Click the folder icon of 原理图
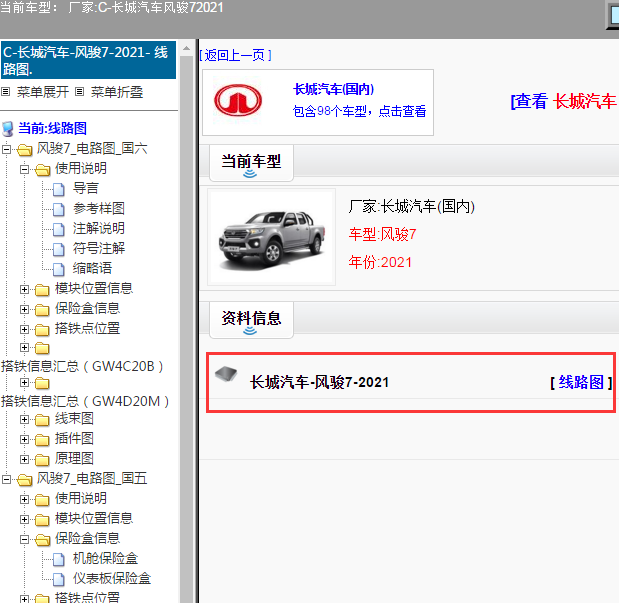The height and width of the screenshot is (603, 619). pos(42,460)
